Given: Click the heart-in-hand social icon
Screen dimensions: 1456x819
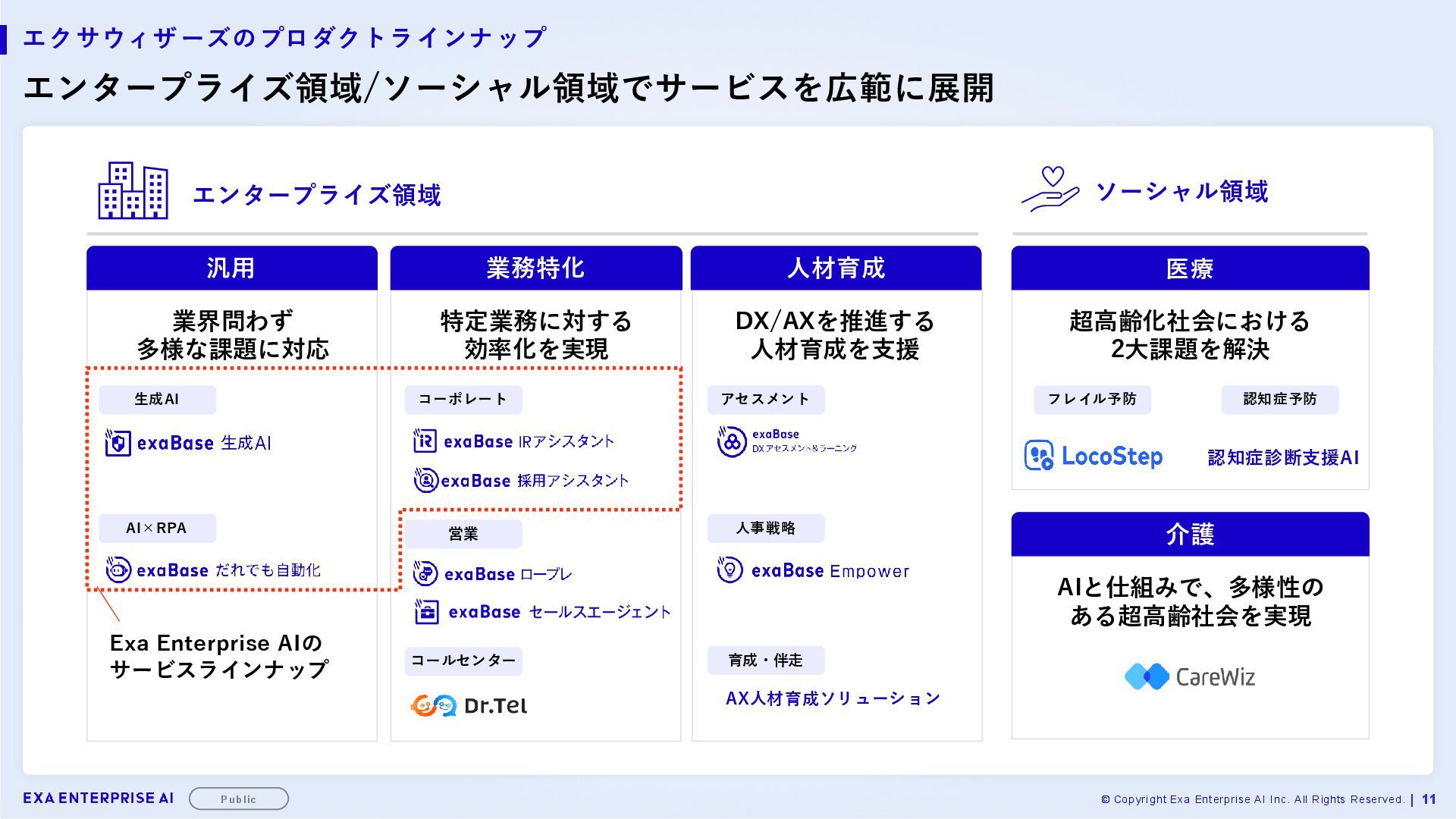Looking at the screenshot, I should coord(1050,190).
